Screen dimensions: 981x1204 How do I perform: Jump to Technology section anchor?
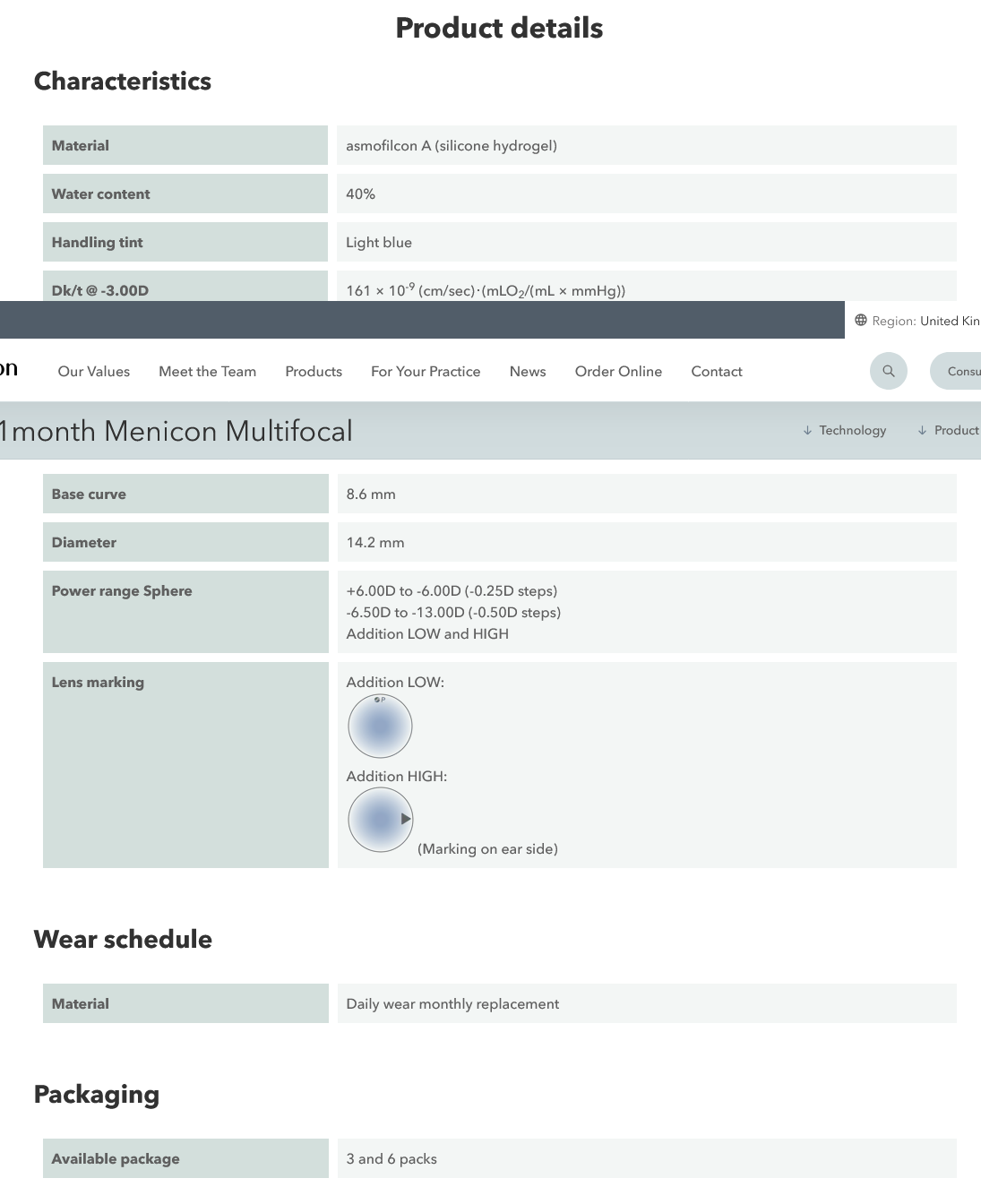click(845, 431)
